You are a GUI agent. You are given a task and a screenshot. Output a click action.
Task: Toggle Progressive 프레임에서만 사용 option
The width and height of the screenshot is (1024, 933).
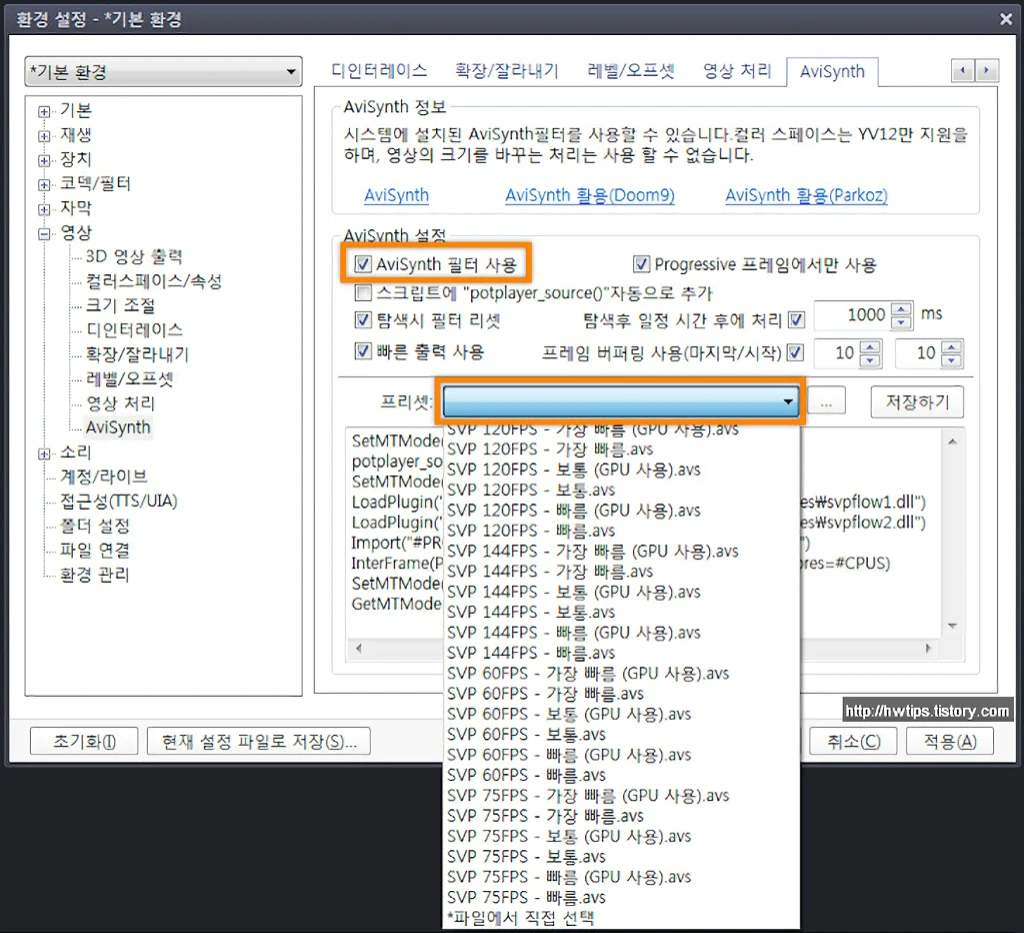point(639,264)
